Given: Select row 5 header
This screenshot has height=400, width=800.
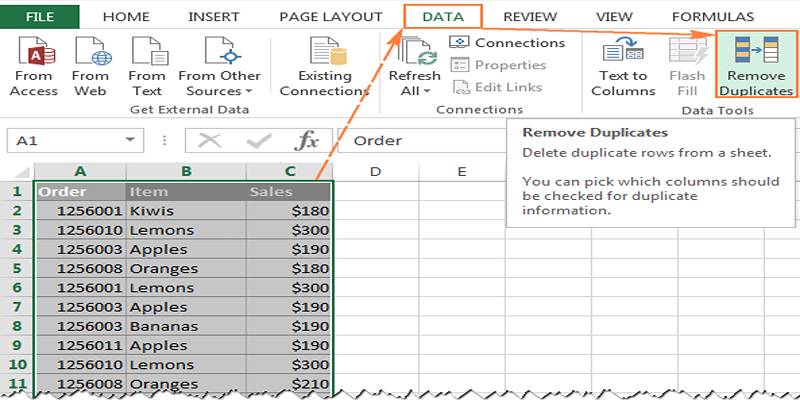Looking at the screenshot, I should 17,268.
